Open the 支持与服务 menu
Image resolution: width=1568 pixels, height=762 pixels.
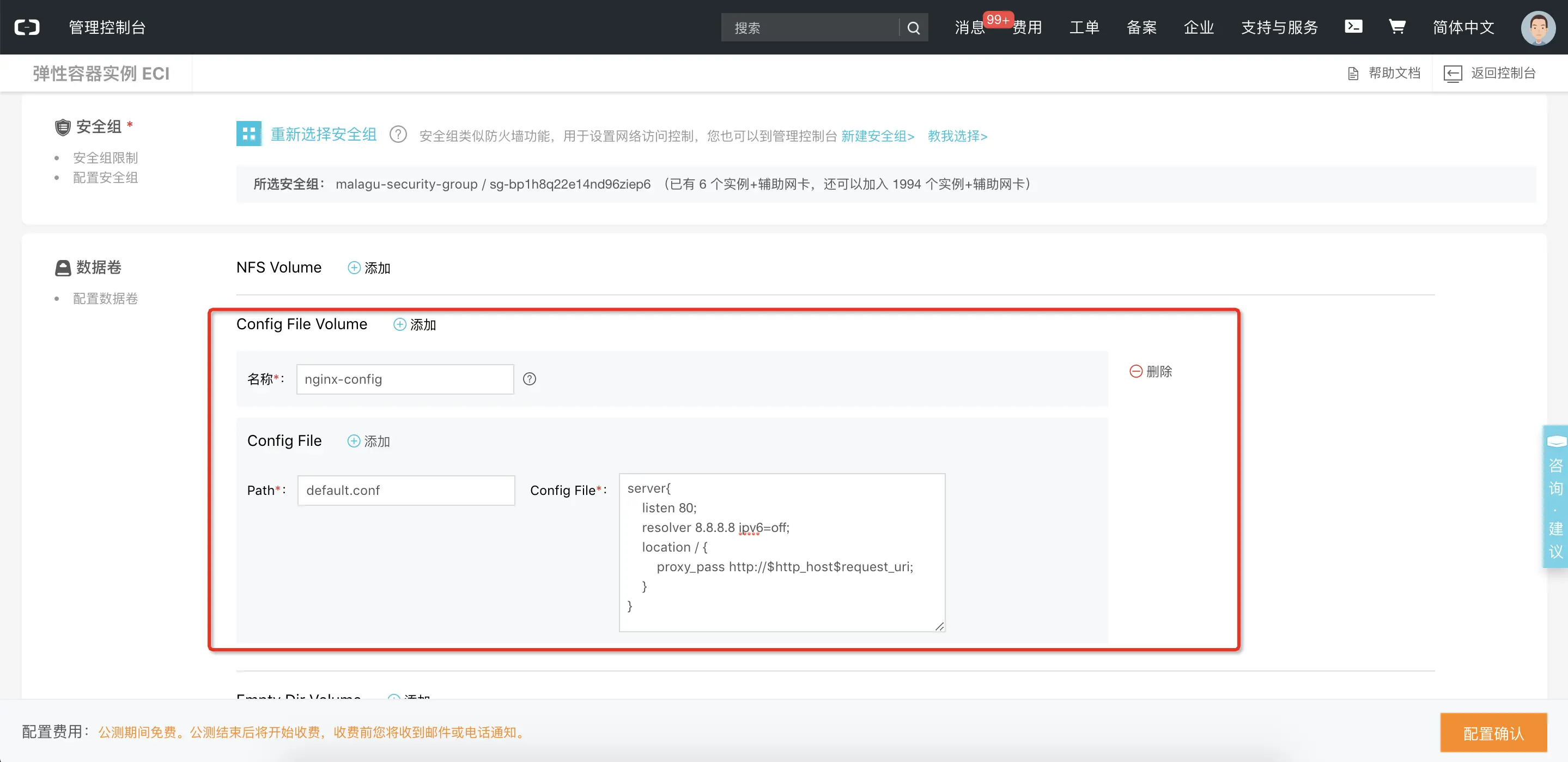point(1279,27)
